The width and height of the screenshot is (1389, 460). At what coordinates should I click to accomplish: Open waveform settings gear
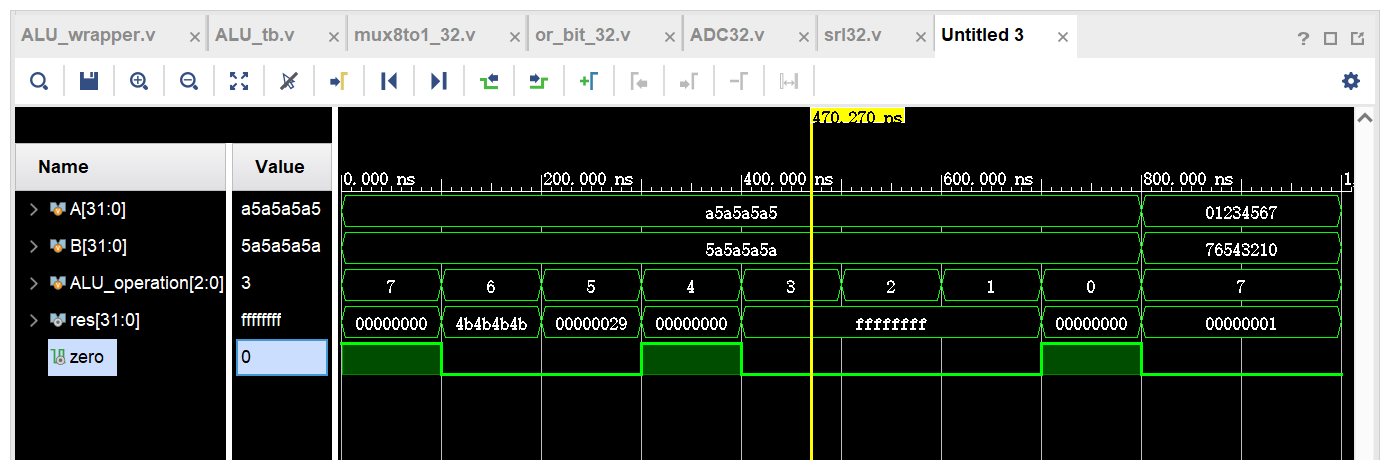click(x=1351, y=81)
